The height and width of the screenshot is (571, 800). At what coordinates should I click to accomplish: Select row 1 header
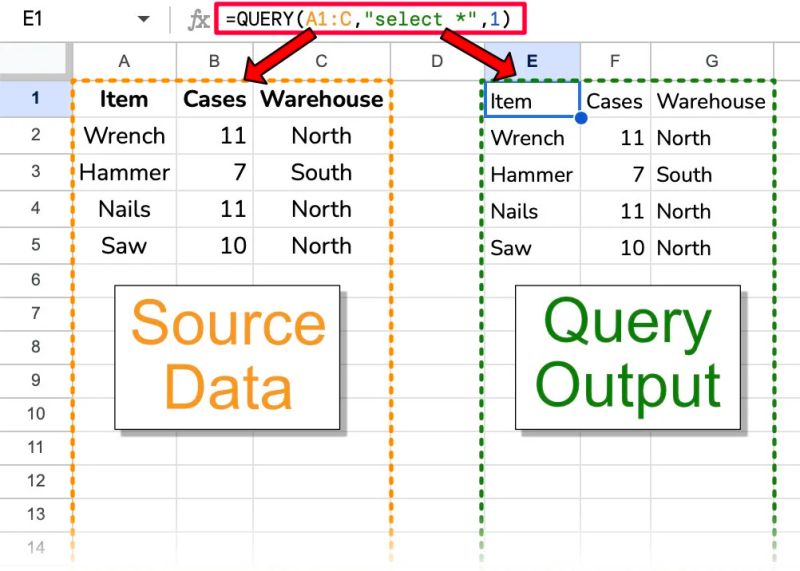pos(35,98)
